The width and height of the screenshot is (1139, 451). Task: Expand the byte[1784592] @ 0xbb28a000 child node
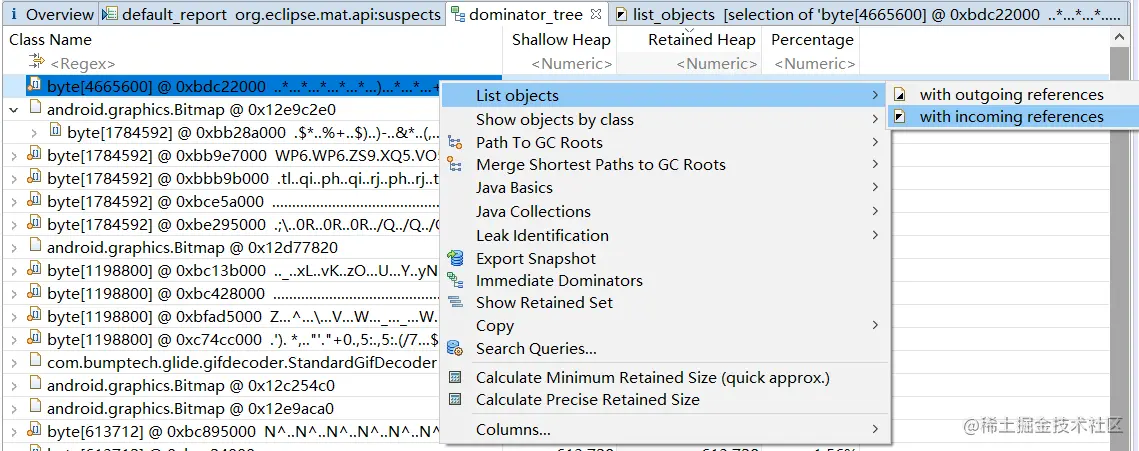pos(34,132)
